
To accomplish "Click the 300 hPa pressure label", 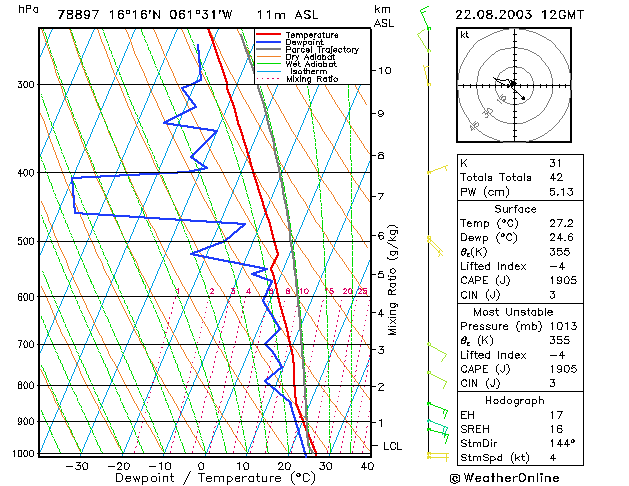I will coord(26,85).
